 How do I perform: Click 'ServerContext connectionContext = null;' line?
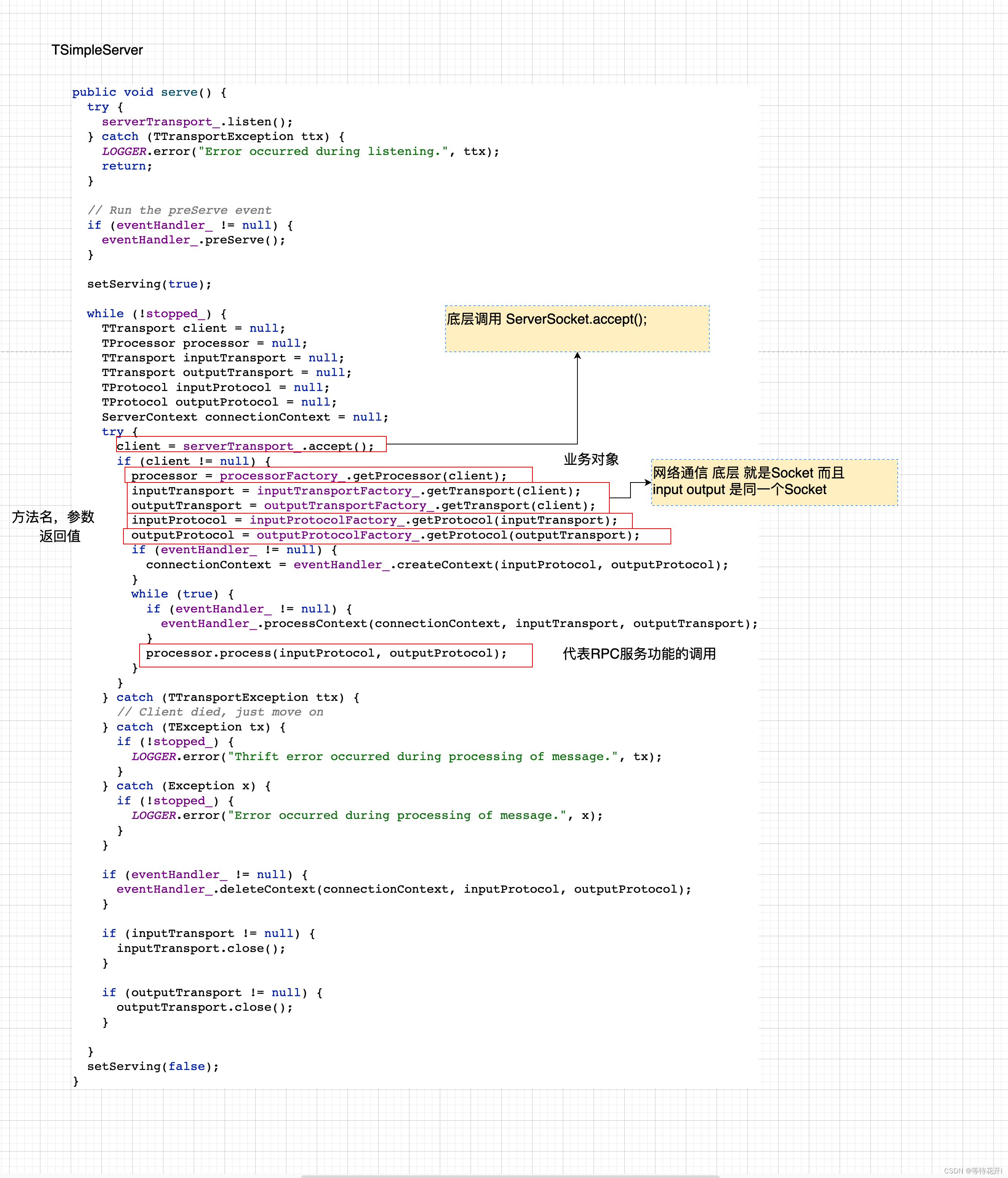(246, 417)
